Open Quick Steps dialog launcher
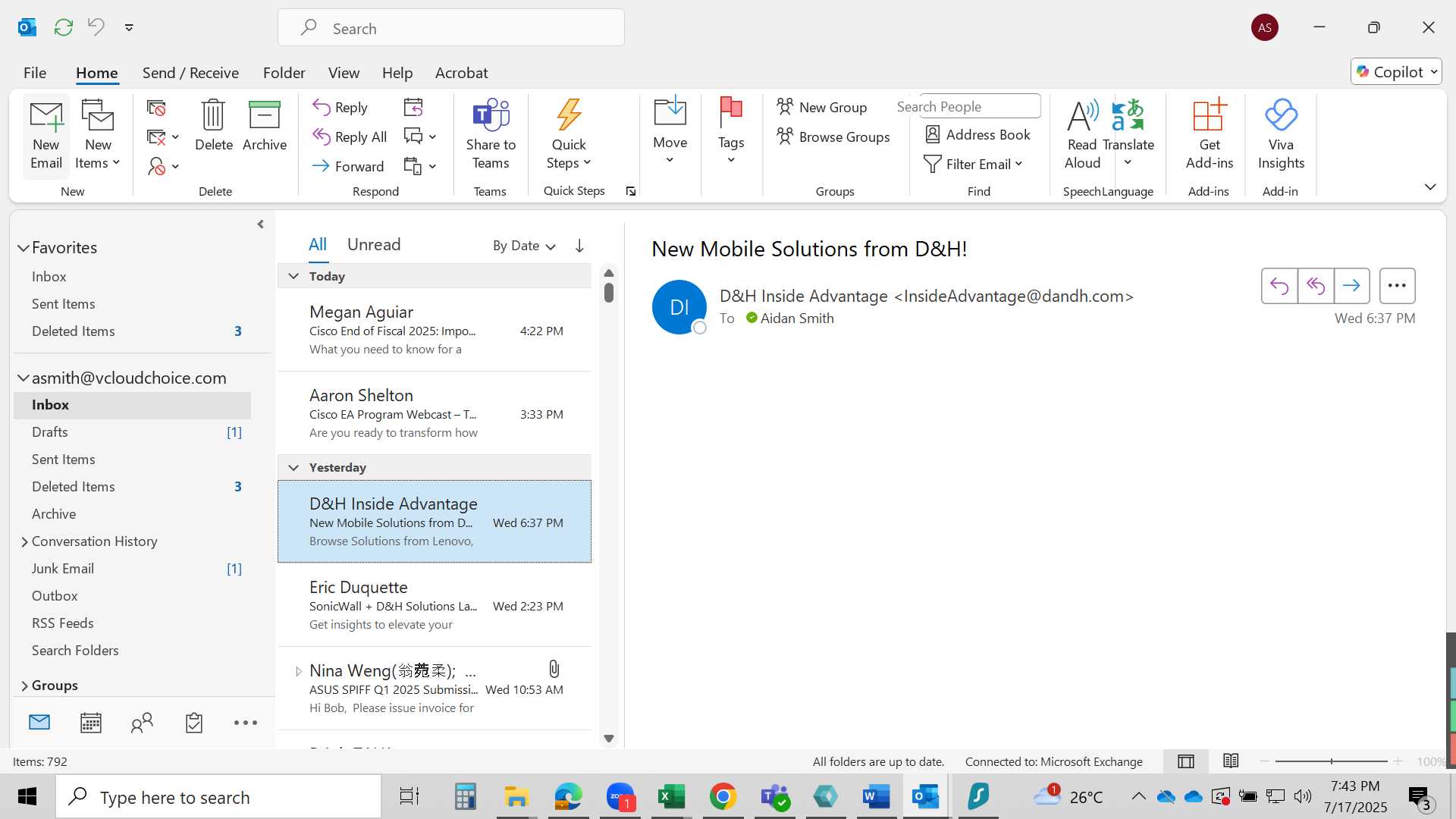Image resolution: width=1456 pixels, height=819 pixels. tap(631, 192)
